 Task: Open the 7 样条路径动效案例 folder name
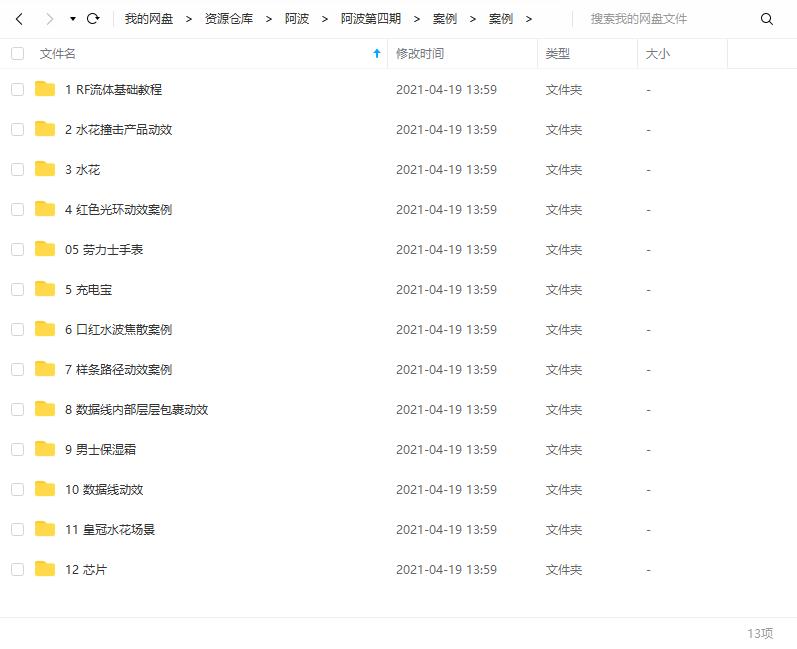118,369
